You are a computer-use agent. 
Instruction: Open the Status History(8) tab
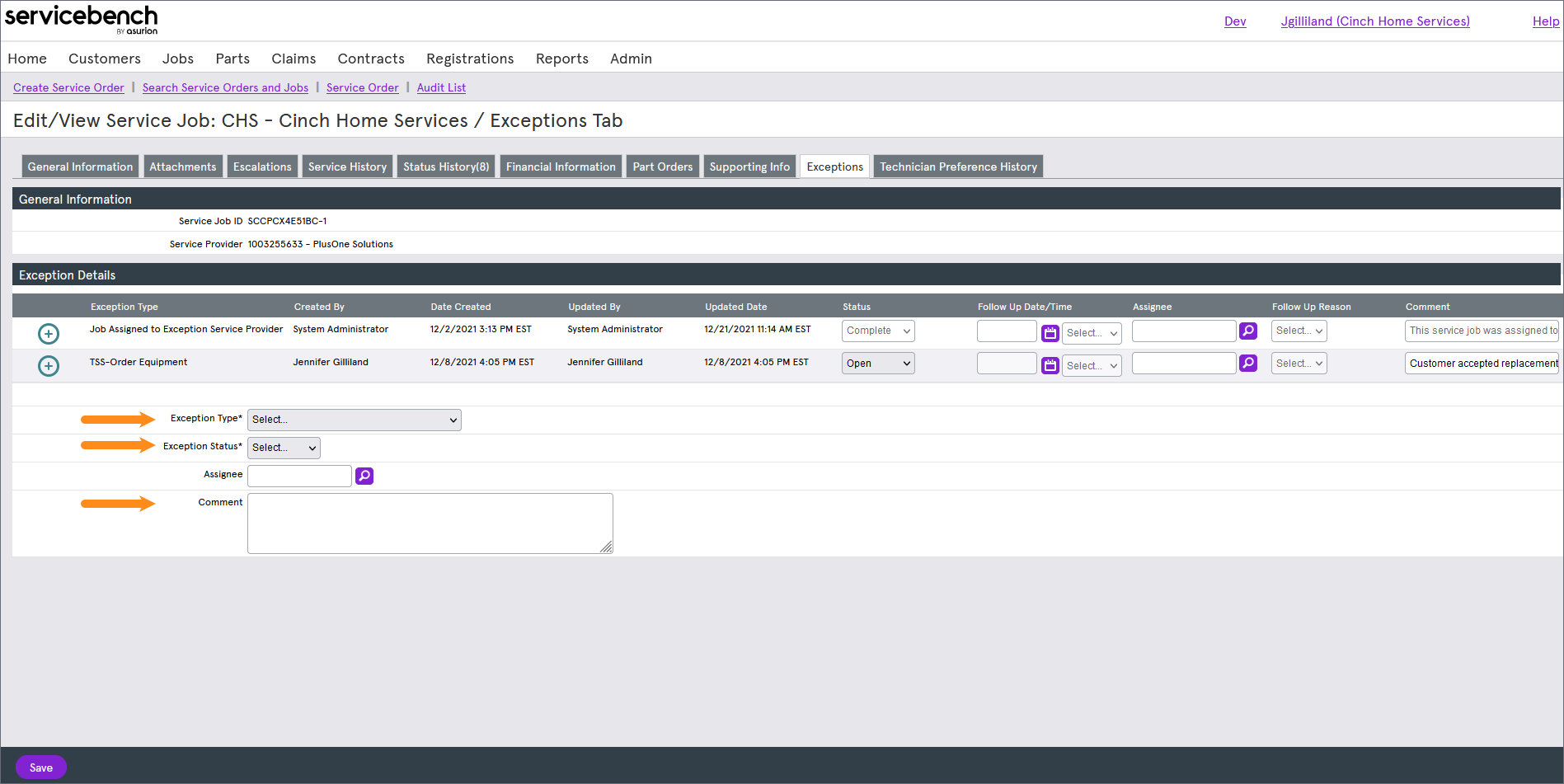click(x=446, y=167)
